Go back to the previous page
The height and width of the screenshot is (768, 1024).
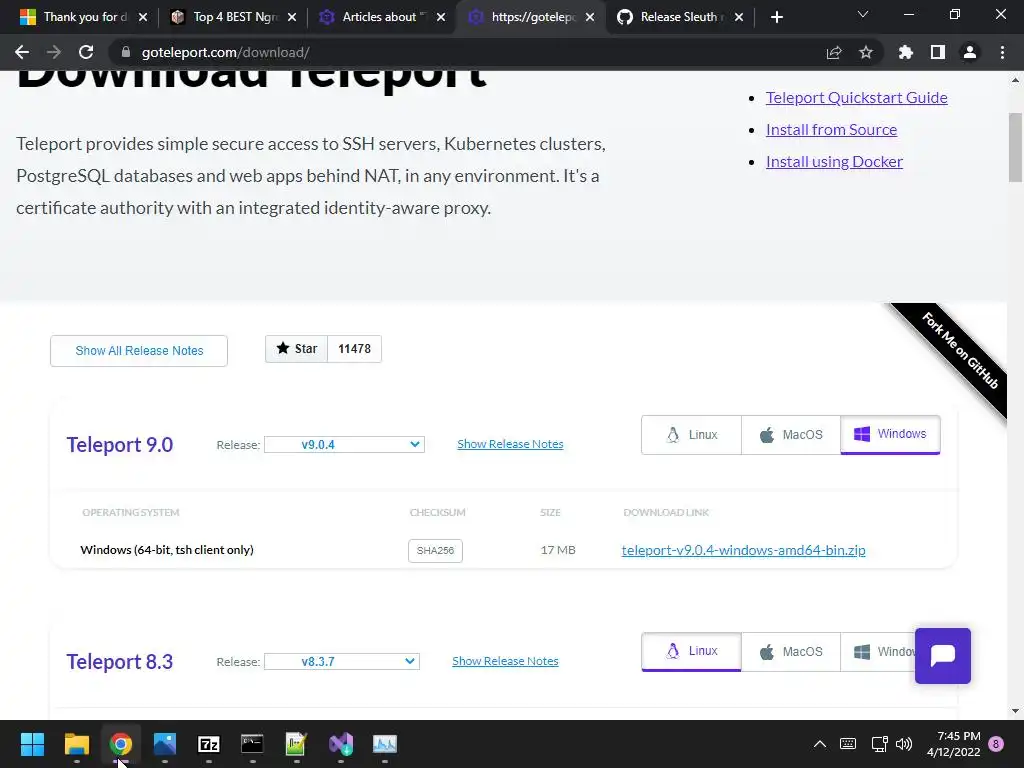[x=22, y=52]
